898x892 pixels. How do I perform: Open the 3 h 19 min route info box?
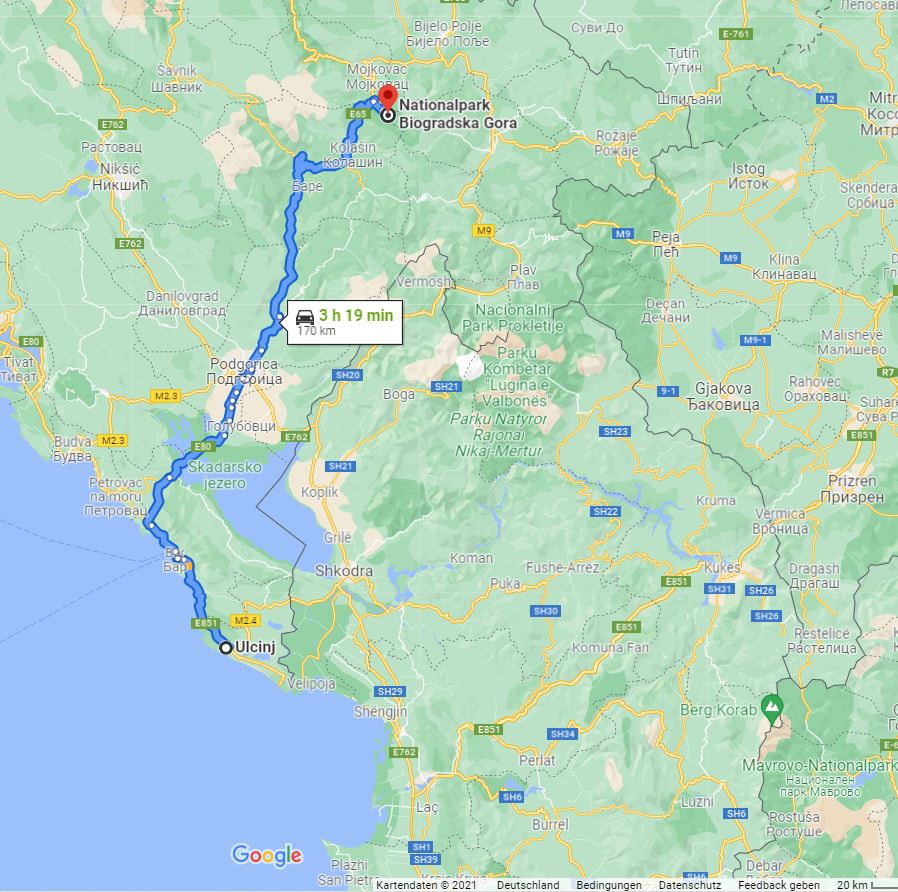[345, 322]
